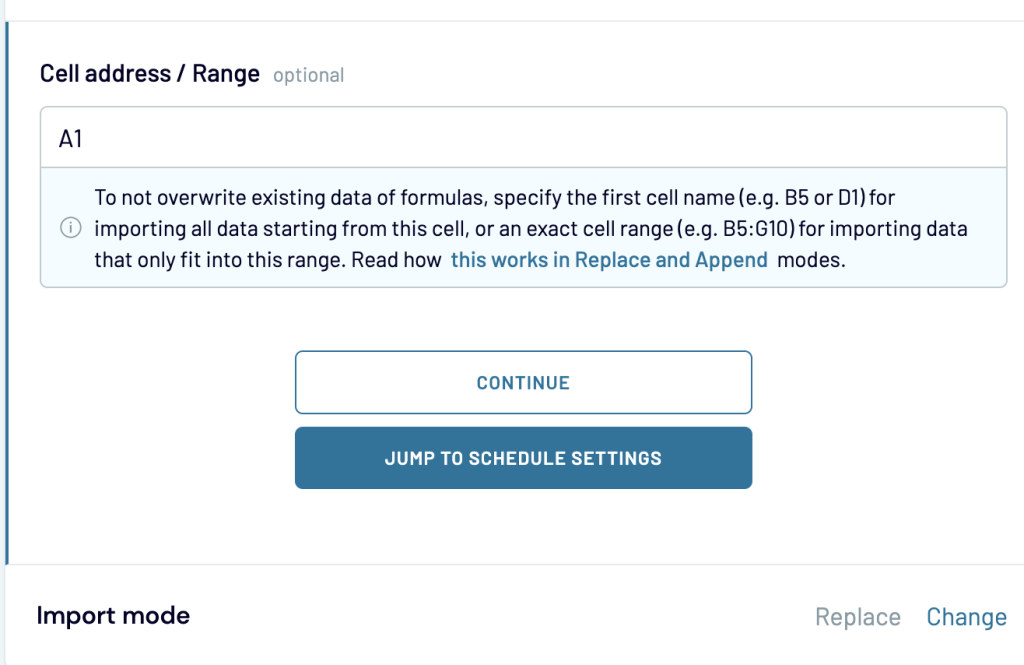Jump to schedule settings
Screen dimensions: 1024x665
coord(523,458)
